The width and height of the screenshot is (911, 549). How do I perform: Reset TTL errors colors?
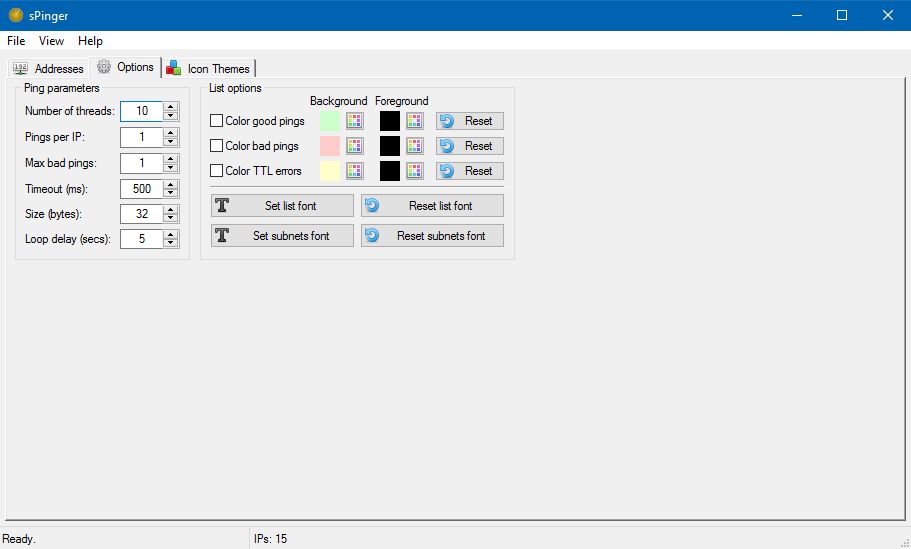(470, 171)
